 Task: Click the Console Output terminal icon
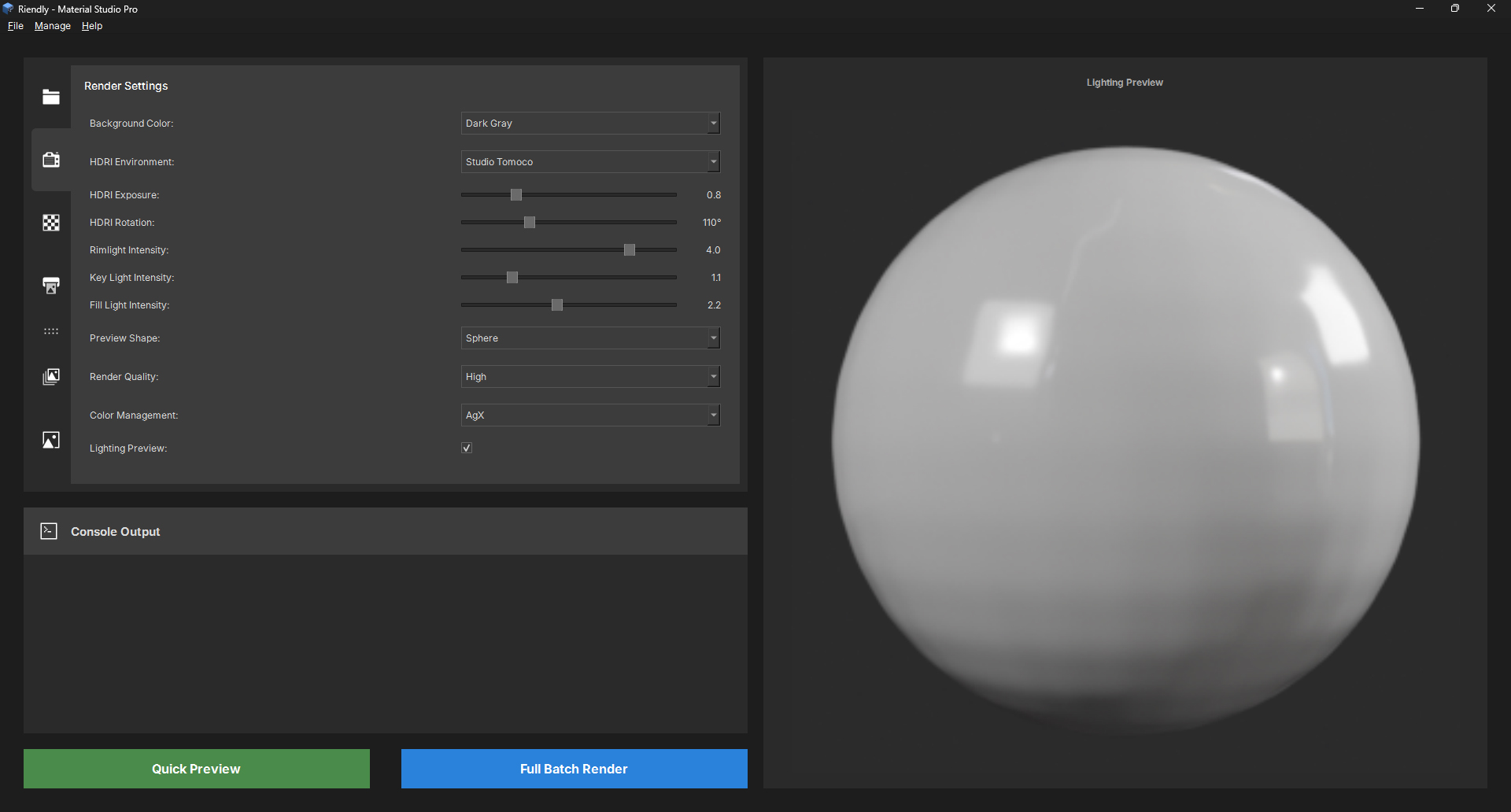(49, 531)
